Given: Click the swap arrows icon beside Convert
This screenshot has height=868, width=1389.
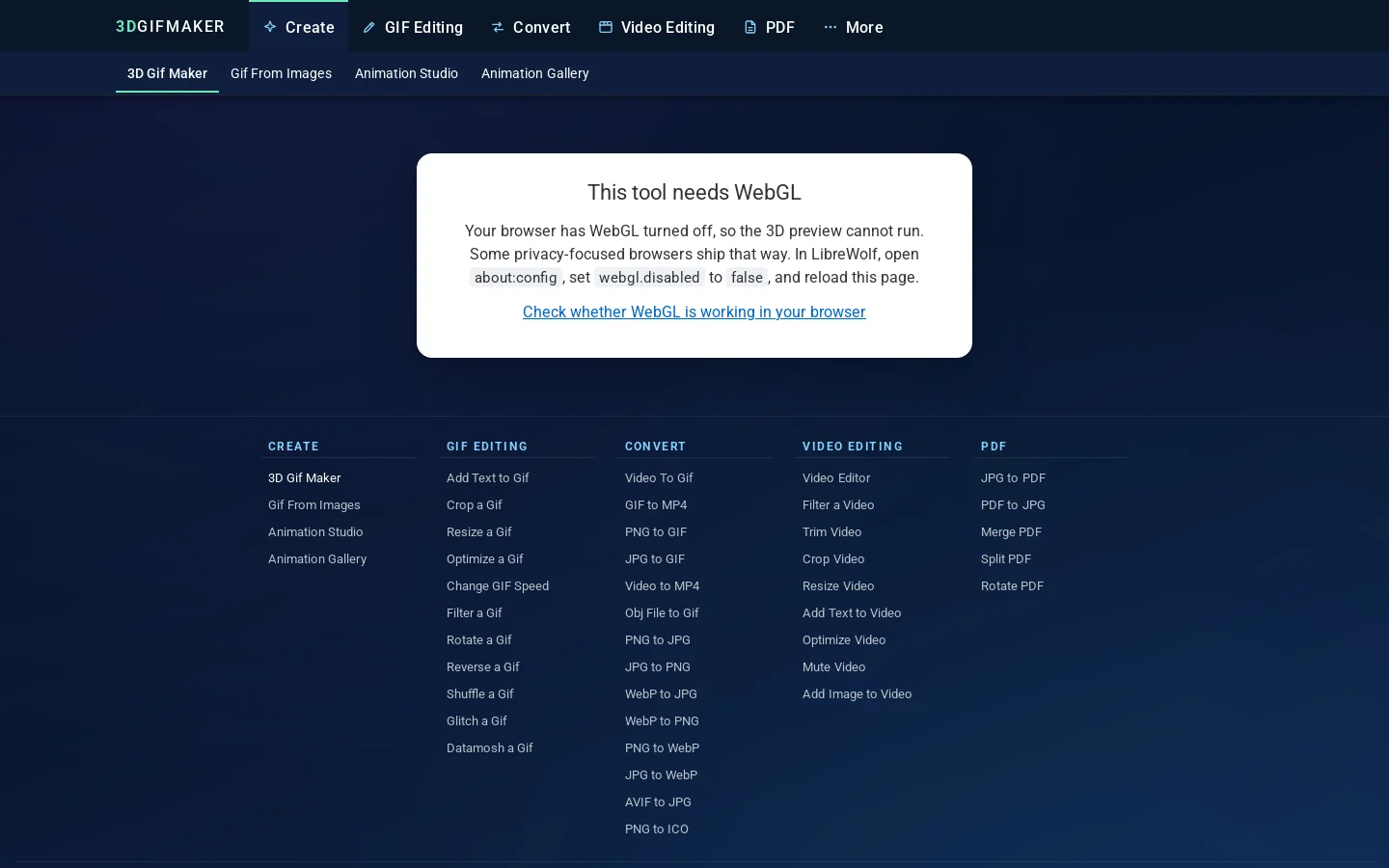Looking at the screenshot, I should [x=498, y=27].
